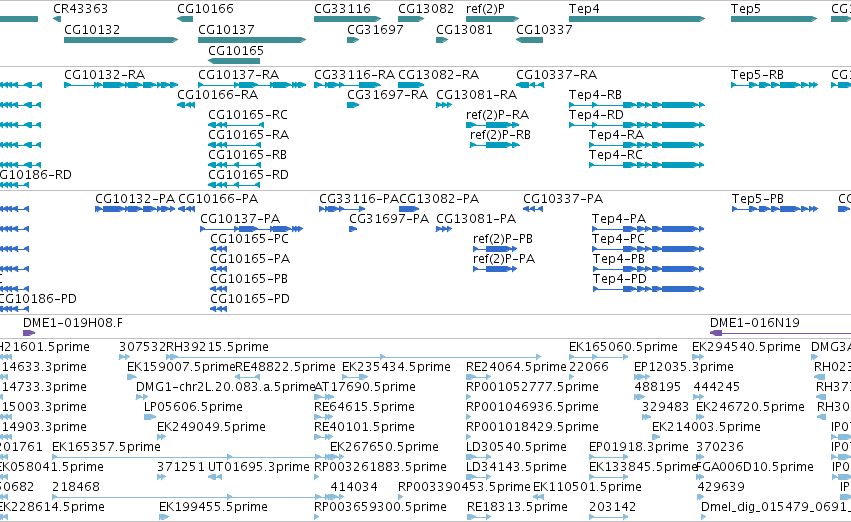Select protein CG13081-PA
The height and width of the screenshot is (522, 851).
tap(444, 230)
